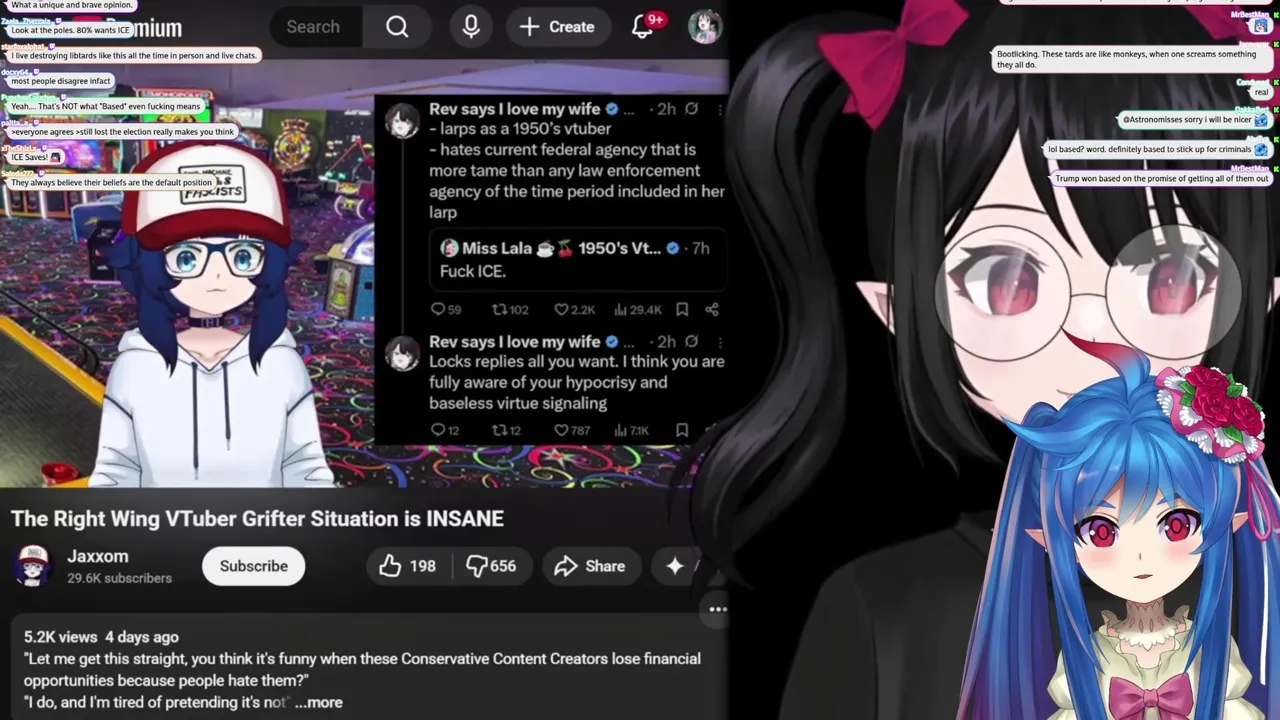
Task: Click heart icon showing 787 likes
Action: pos(572,430)
